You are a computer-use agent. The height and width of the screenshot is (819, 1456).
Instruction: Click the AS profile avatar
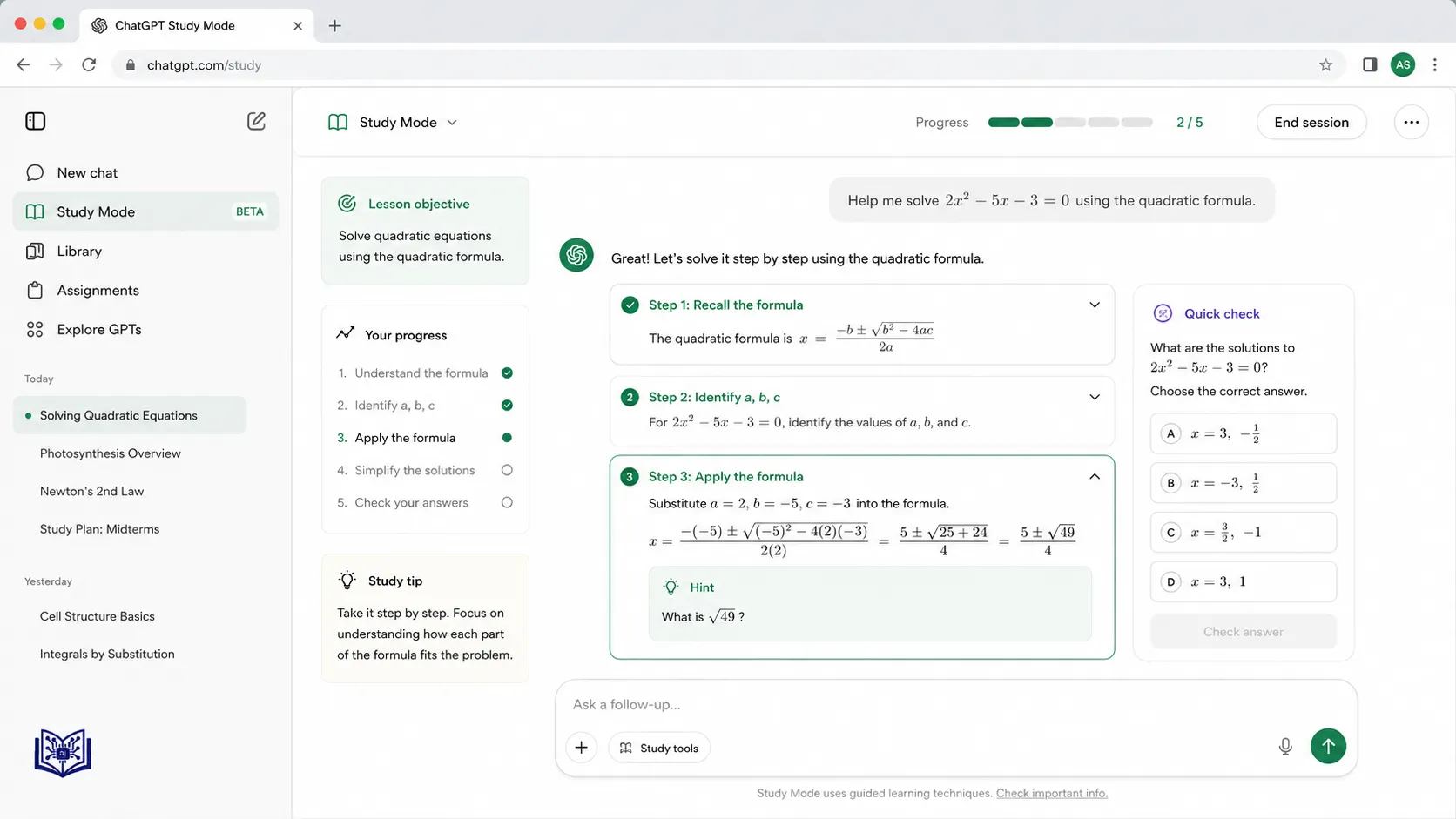(1403, 64)
